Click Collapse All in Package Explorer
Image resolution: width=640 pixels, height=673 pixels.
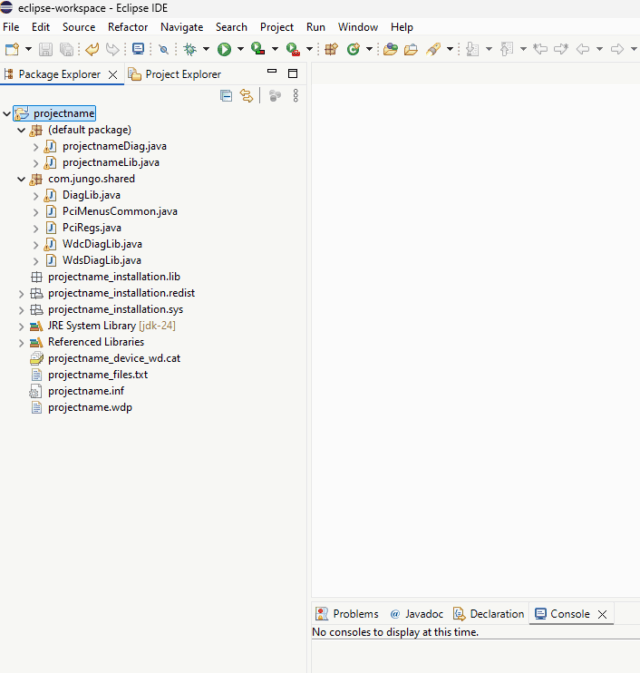click(x=226, y=96)
